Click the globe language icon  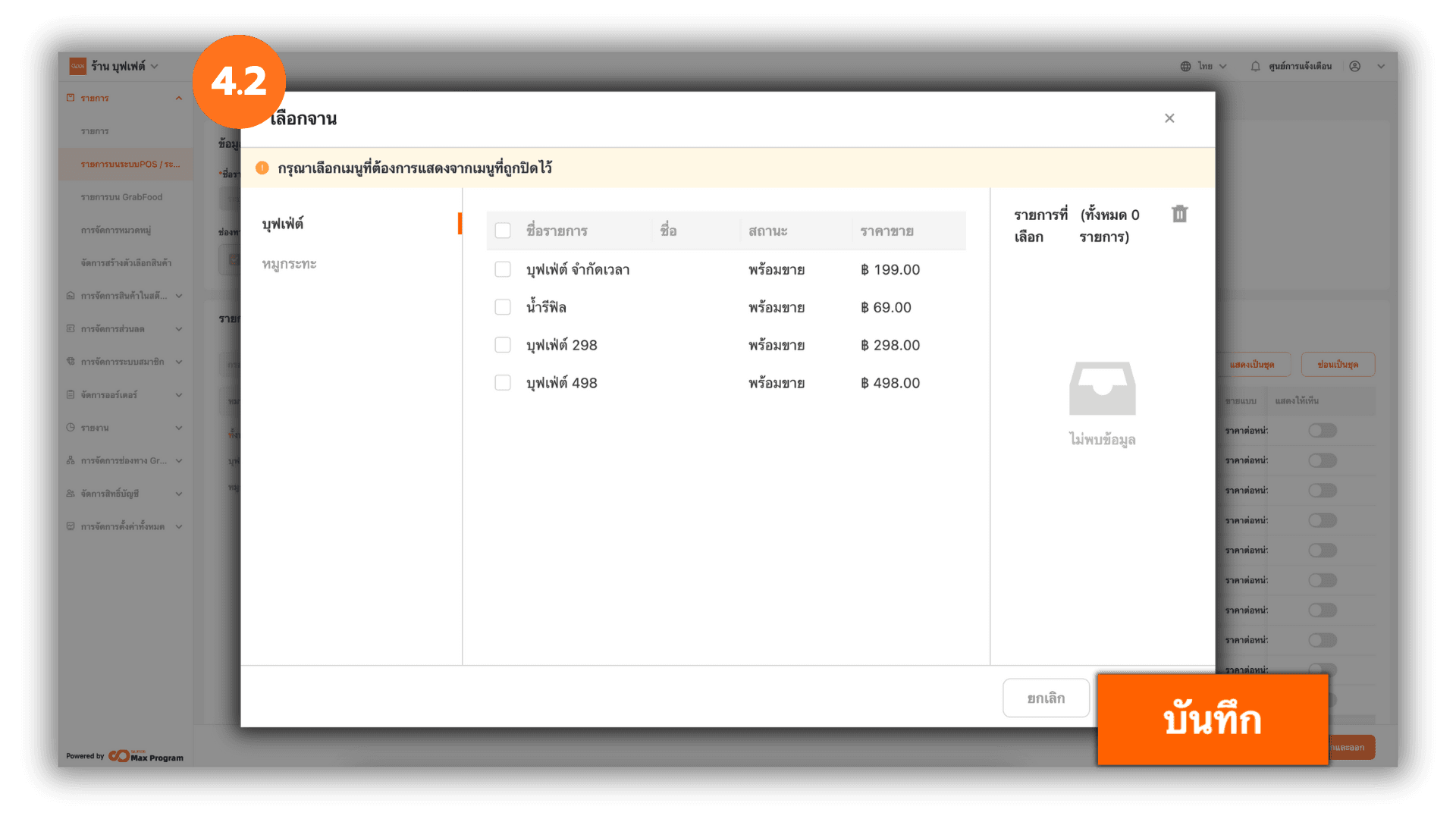1185,67
